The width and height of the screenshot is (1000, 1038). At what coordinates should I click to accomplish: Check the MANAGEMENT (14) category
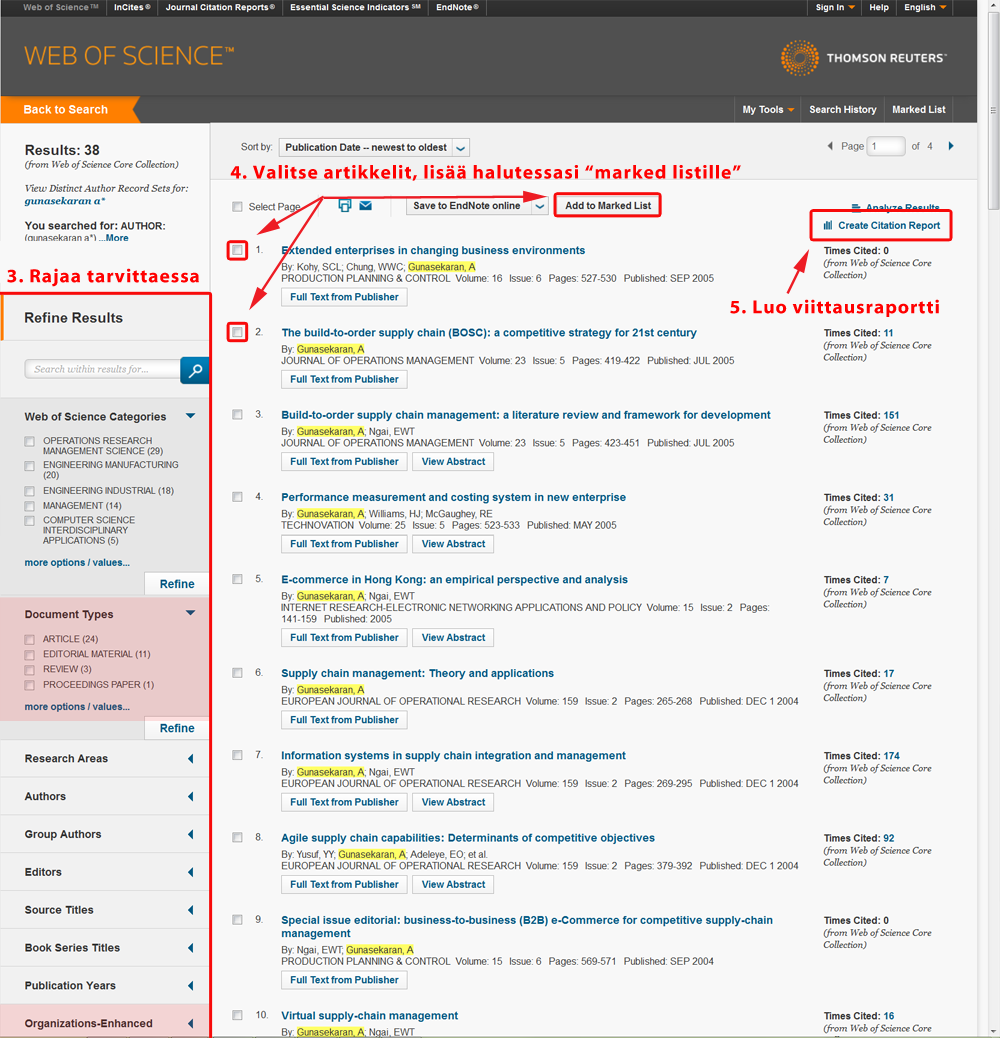pyautogui.click(x=29, y=506)
